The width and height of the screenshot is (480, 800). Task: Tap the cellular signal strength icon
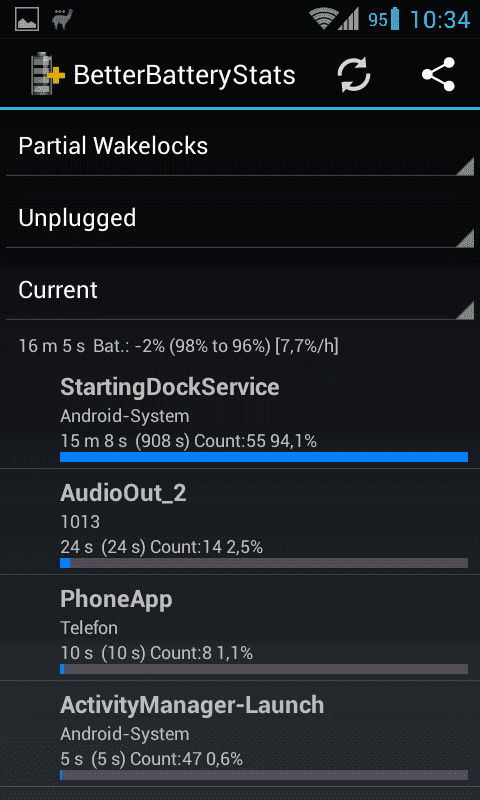(349, 20)
